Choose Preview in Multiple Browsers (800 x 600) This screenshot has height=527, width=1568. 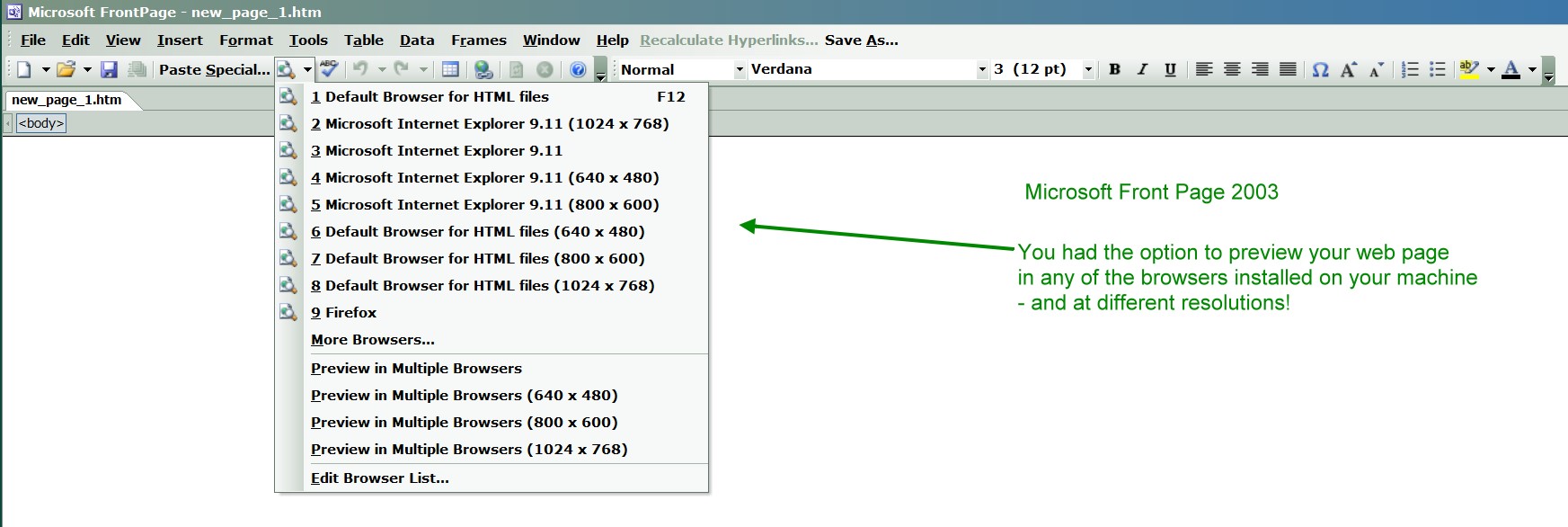[x=492, y=422]
